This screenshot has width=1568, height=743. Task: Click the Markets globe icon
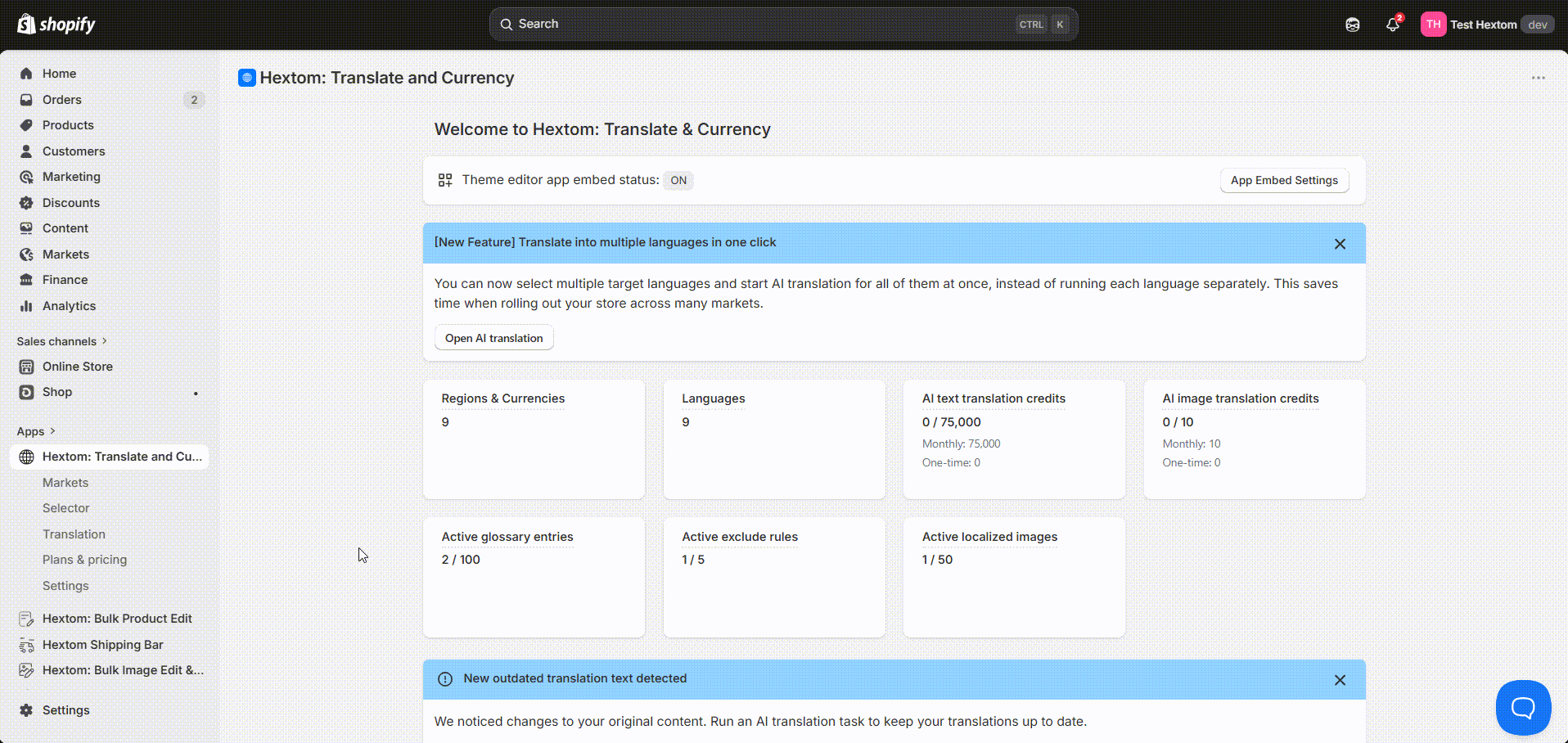tap(26, 254)
